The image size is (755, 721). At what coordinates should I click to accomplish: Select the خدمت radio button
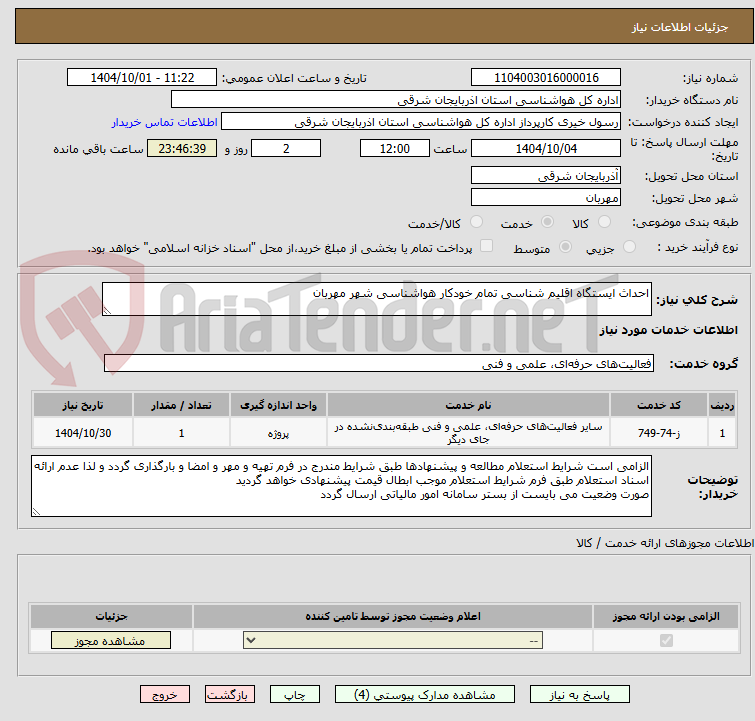pyautogui.click(x=547, y=222)
